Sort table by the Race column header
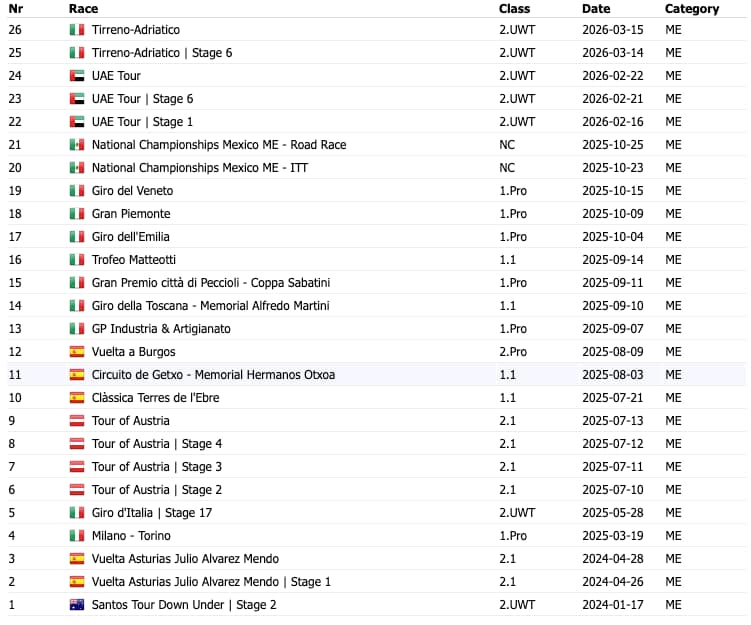Image resolution: width=751 pixels, height=625 pixels. tap(83, 9)
